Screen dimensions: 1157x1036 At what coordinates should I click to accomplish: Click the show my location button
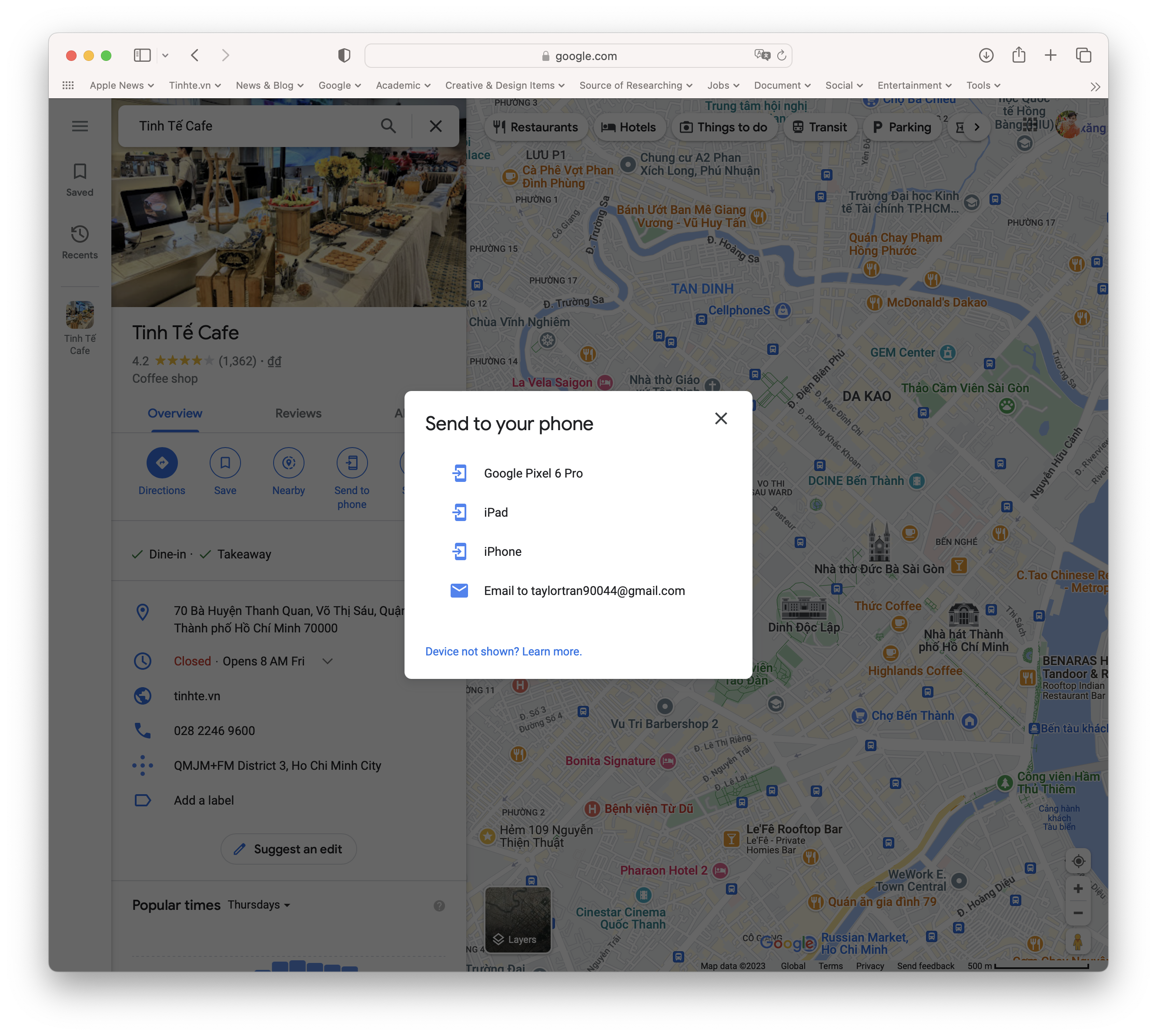point(1078,861)
